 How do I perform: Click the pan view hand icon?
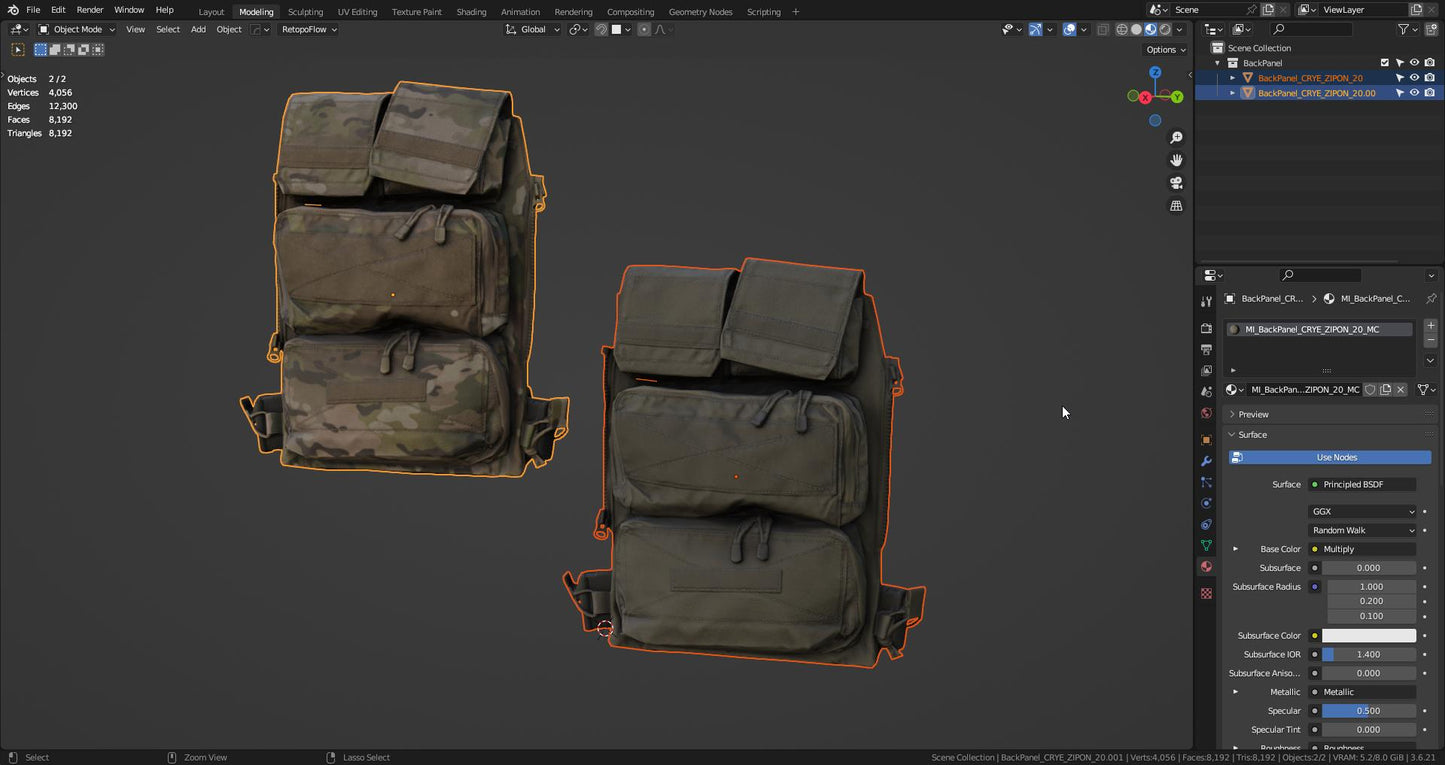pos(1176,160)
